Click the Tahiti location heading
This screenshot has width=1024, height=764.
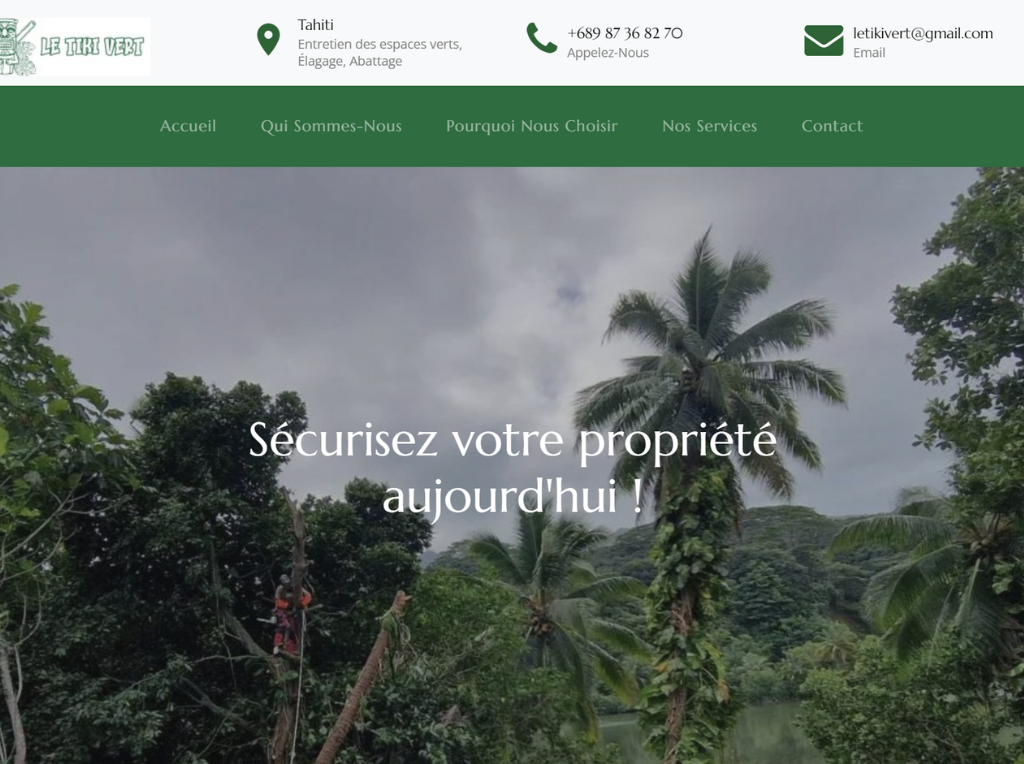[315, 25]
